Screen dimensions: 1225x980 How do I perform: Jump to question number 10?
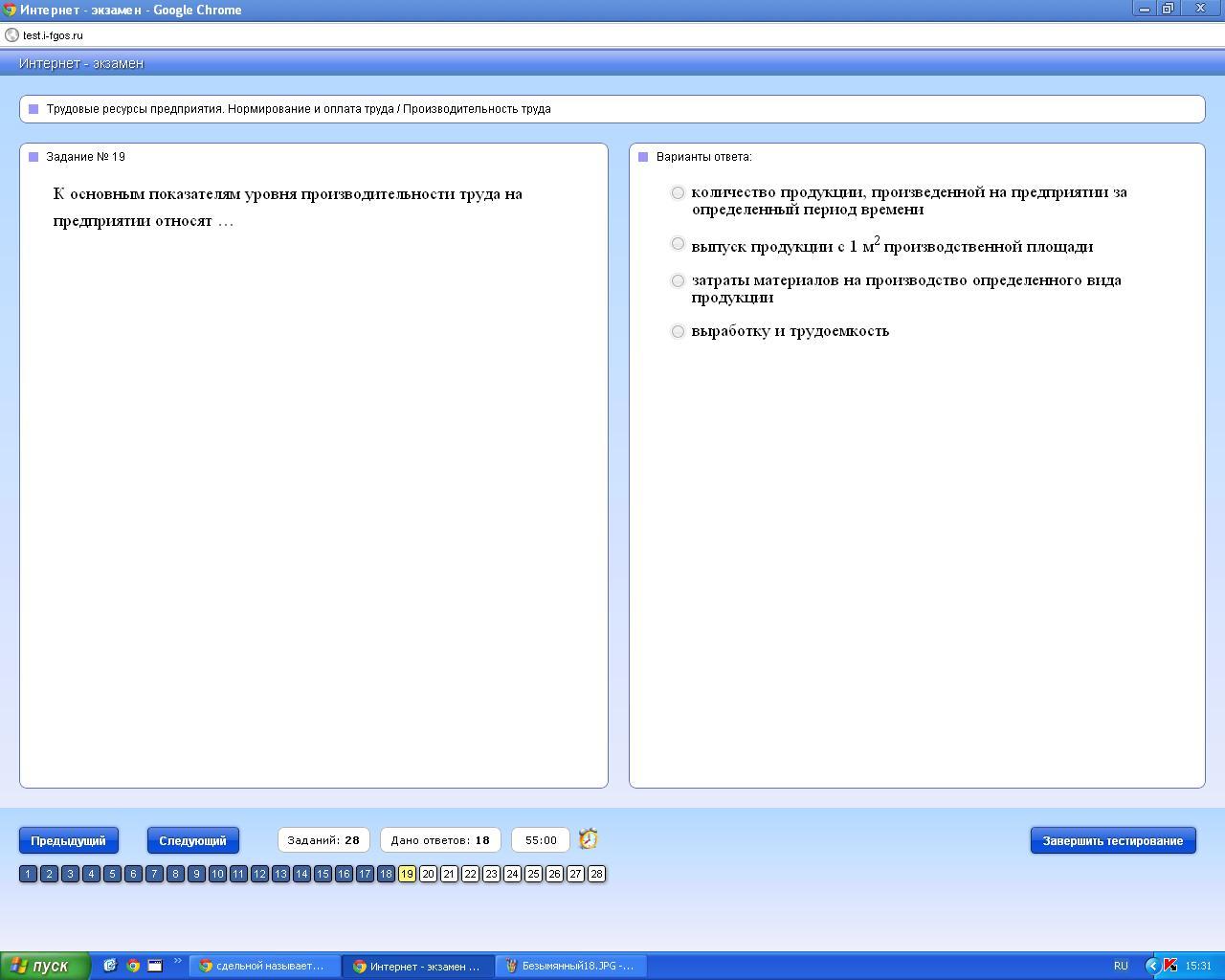click(217, 874)
